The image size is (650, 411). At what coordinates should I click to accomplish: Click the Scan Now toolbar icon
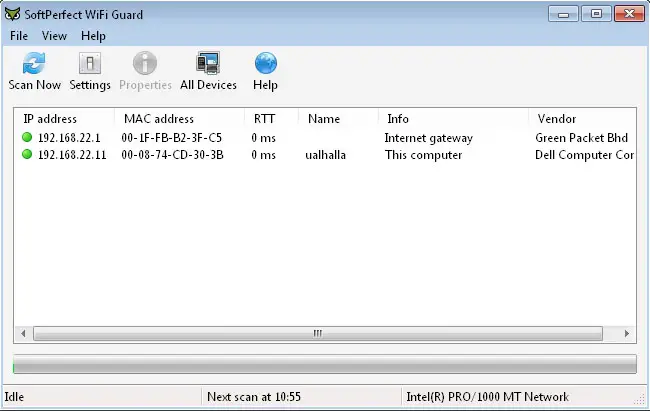tap(34, 63)
